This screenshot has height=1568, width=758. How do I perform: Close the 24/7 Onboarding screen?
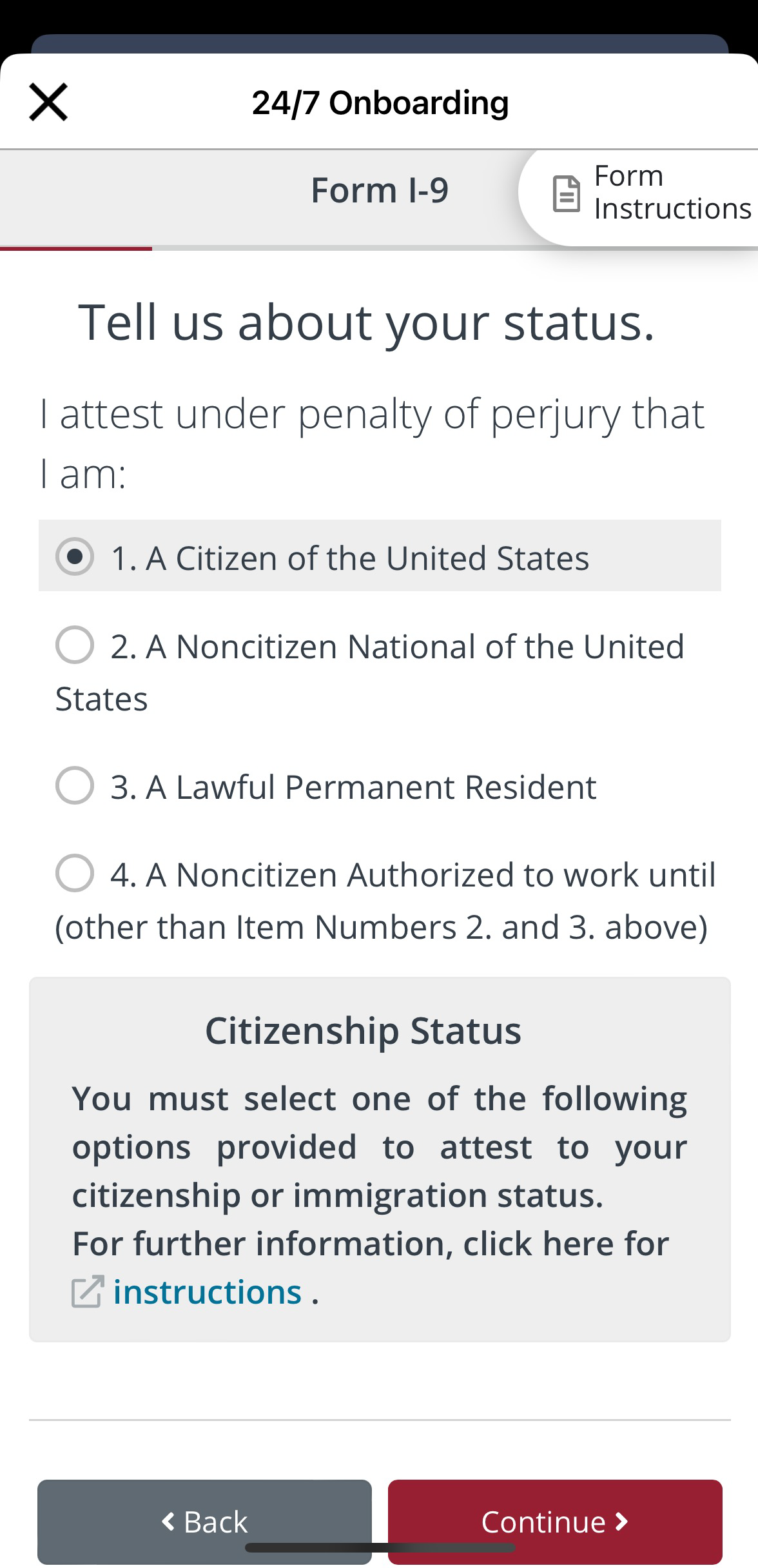[48, 102]
